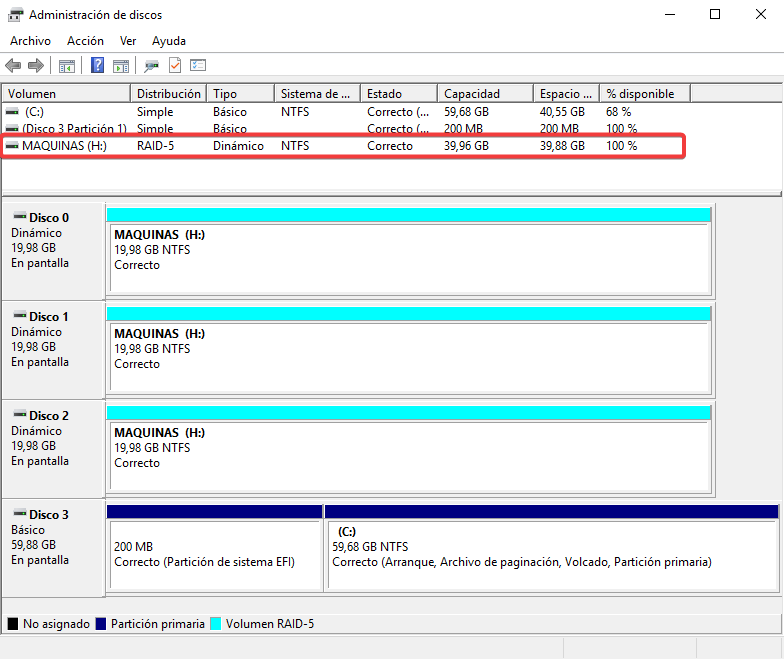Open the Archivo menu
The width and height of the screenshot is (784, 659).
pyautogui.click(x=30, y=41)
